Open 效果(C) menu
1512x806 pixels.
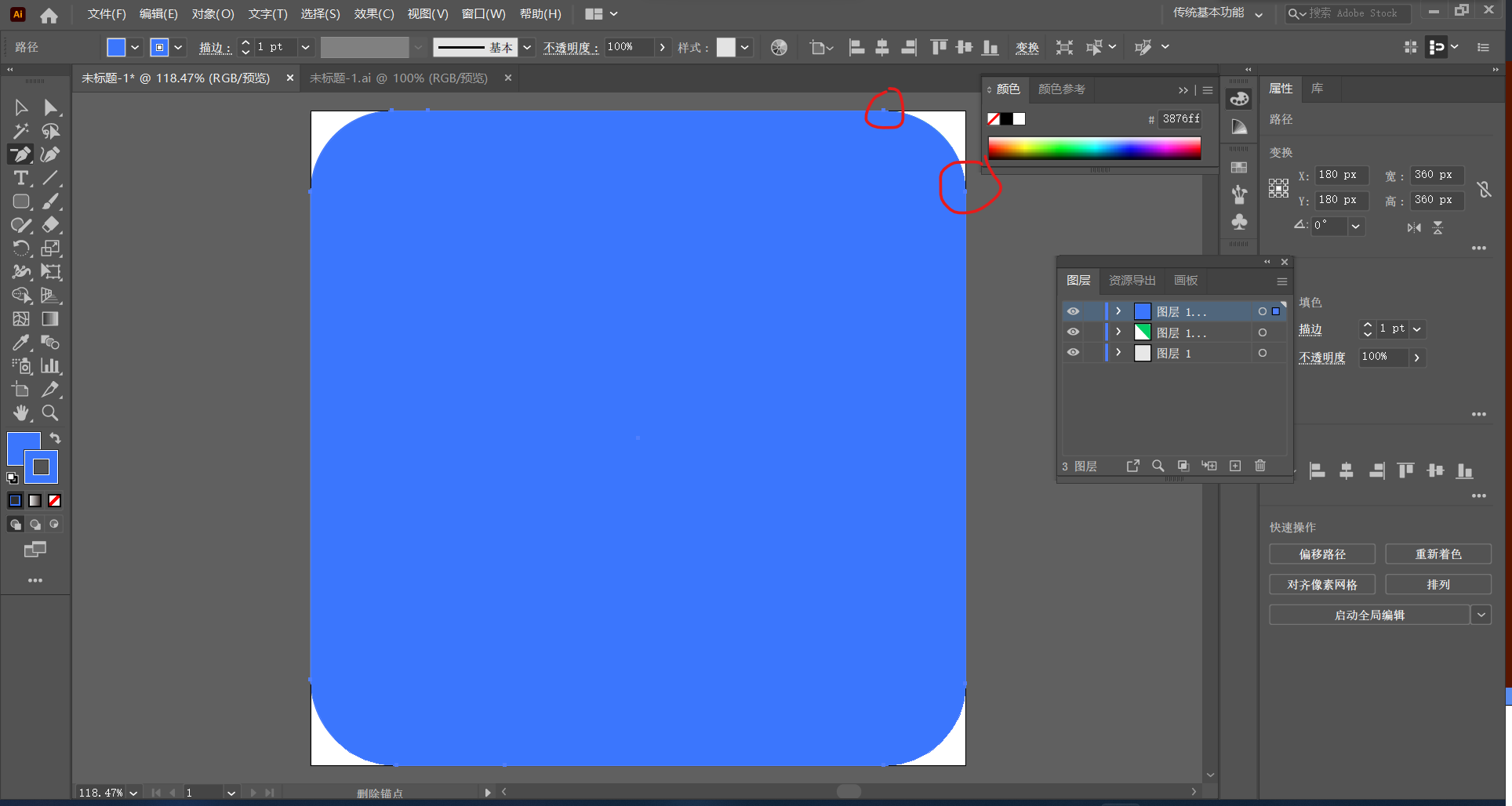(374, 14)
